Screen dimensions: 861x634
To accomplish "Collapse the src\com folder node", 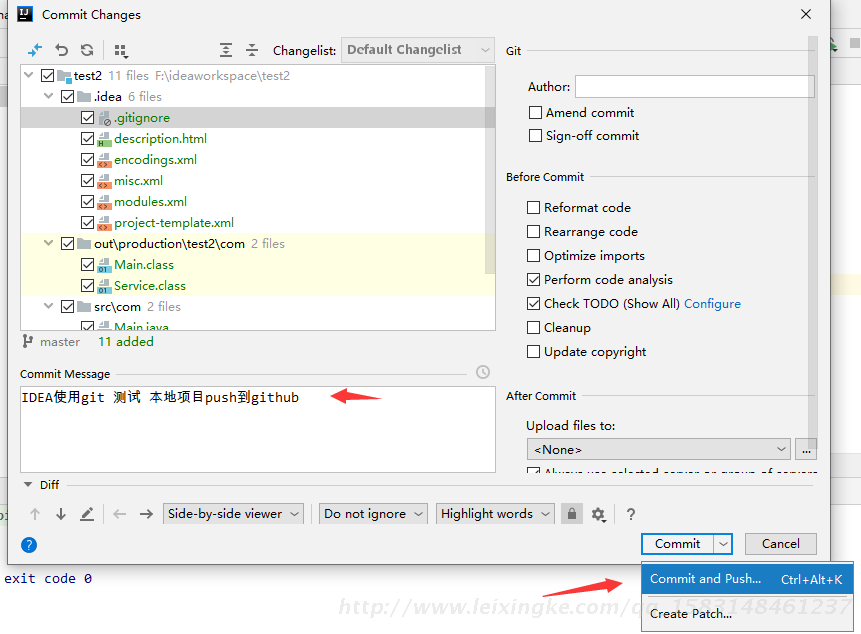I will (49, 306).
